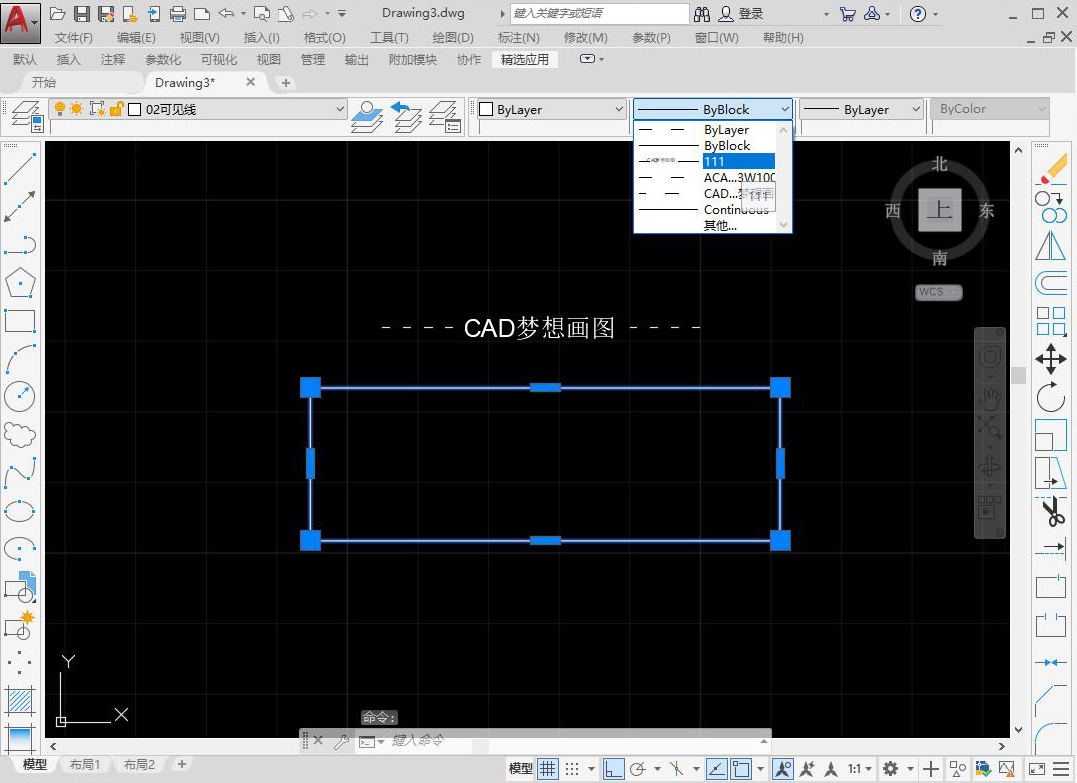The image size is (1077, 783).
Task: Switch to the 注释 ribbon tab
Action: tap(113, 60)
